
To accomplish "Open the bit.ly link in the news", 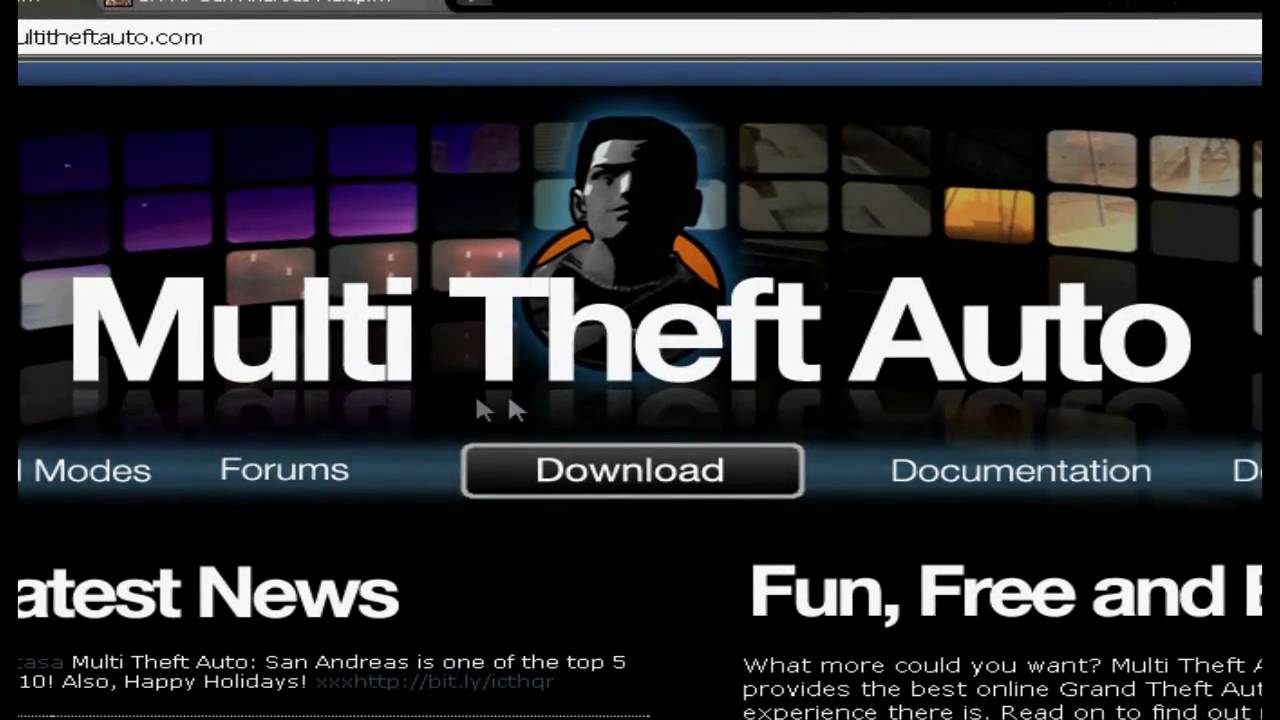I will pos(434,682).
